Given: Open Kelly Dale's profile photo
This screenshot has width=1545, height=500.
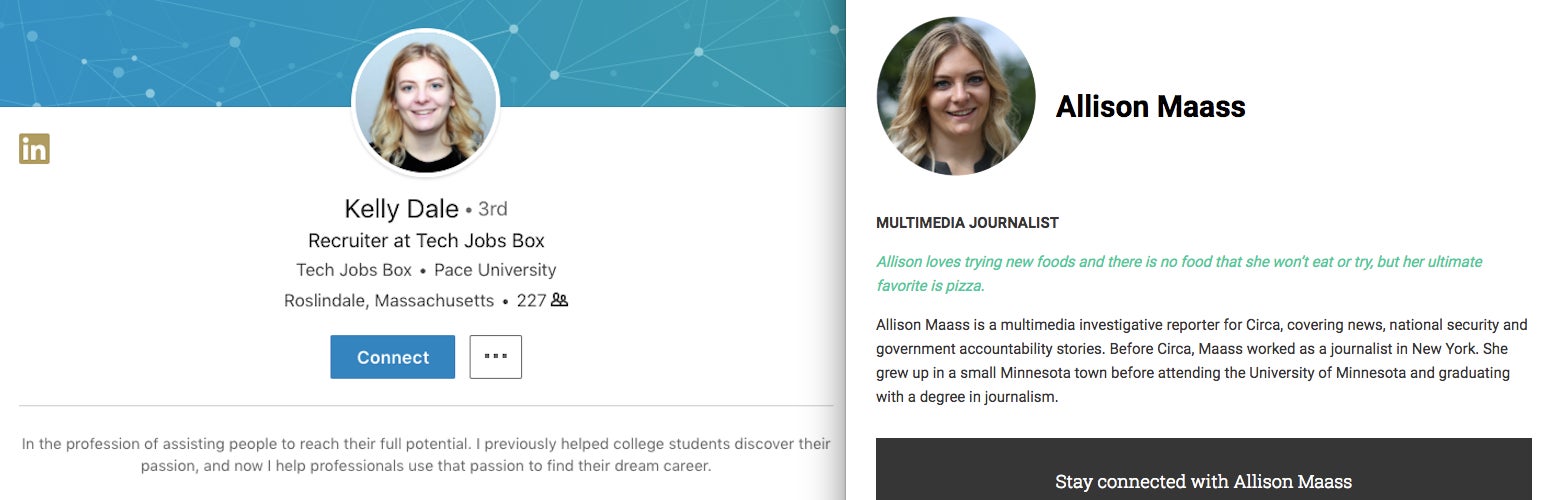Looking at the screenshot, I should (425, 103).
